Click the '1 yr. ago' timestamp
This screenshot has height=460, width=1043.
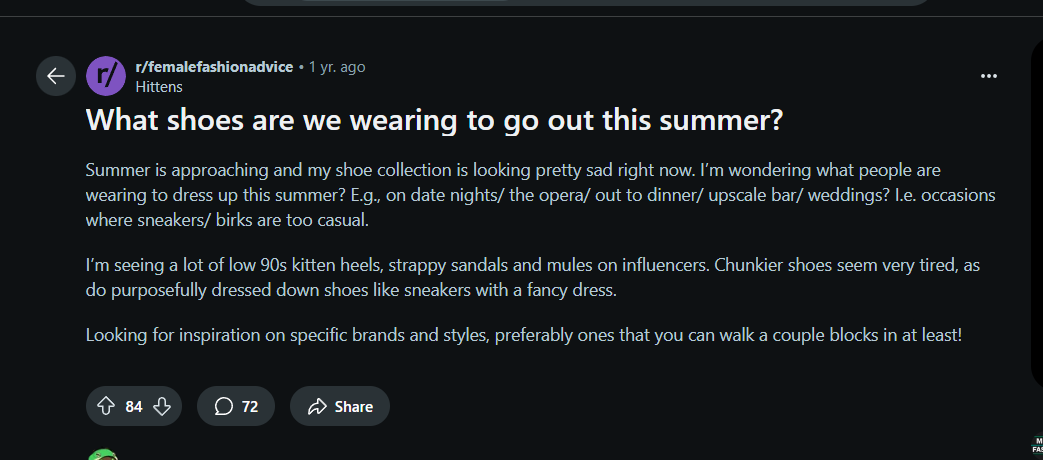337,67
